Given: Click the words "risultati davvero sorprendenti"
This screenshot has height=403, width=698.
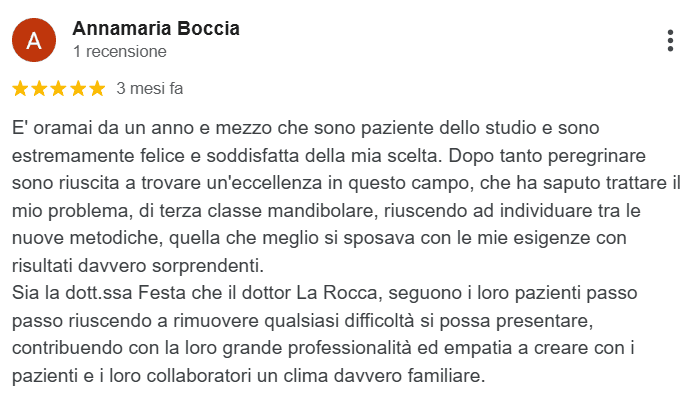Looking at the screenshot, I should [133, 266].
